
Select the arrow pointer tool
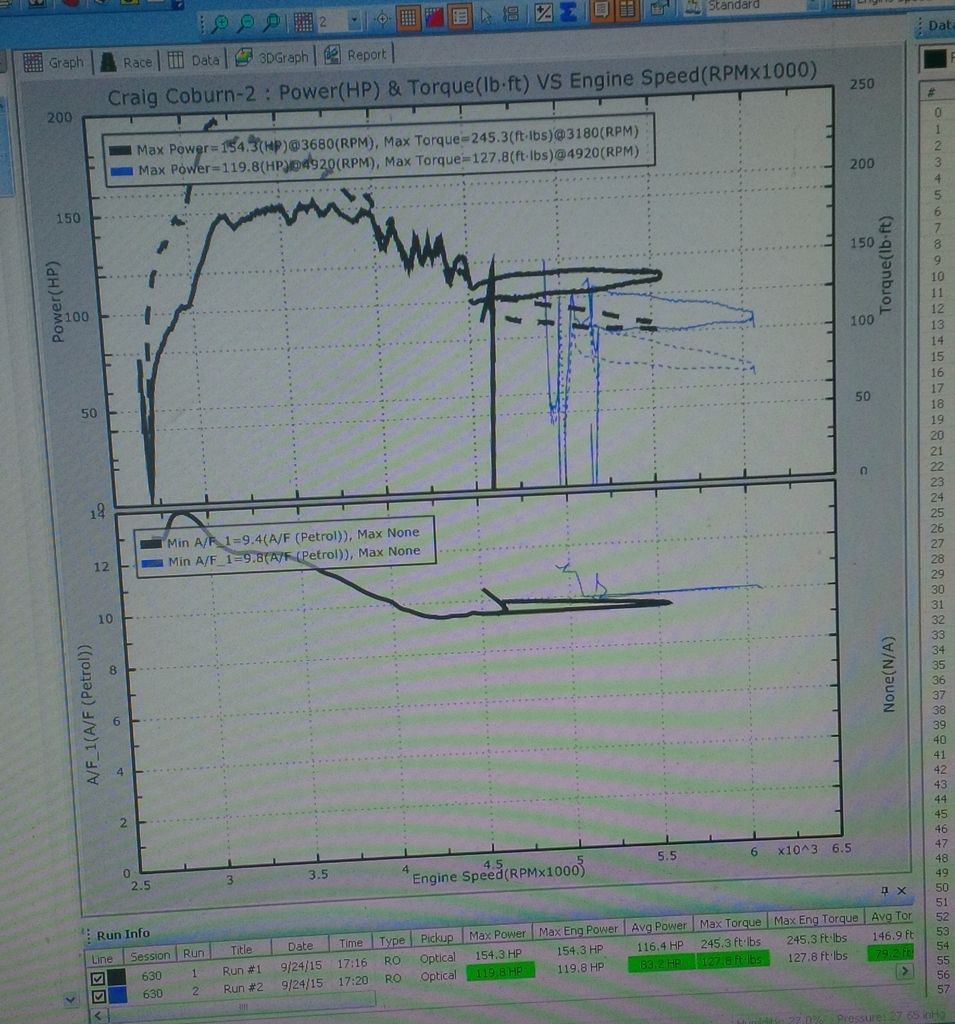click(486, 15)
